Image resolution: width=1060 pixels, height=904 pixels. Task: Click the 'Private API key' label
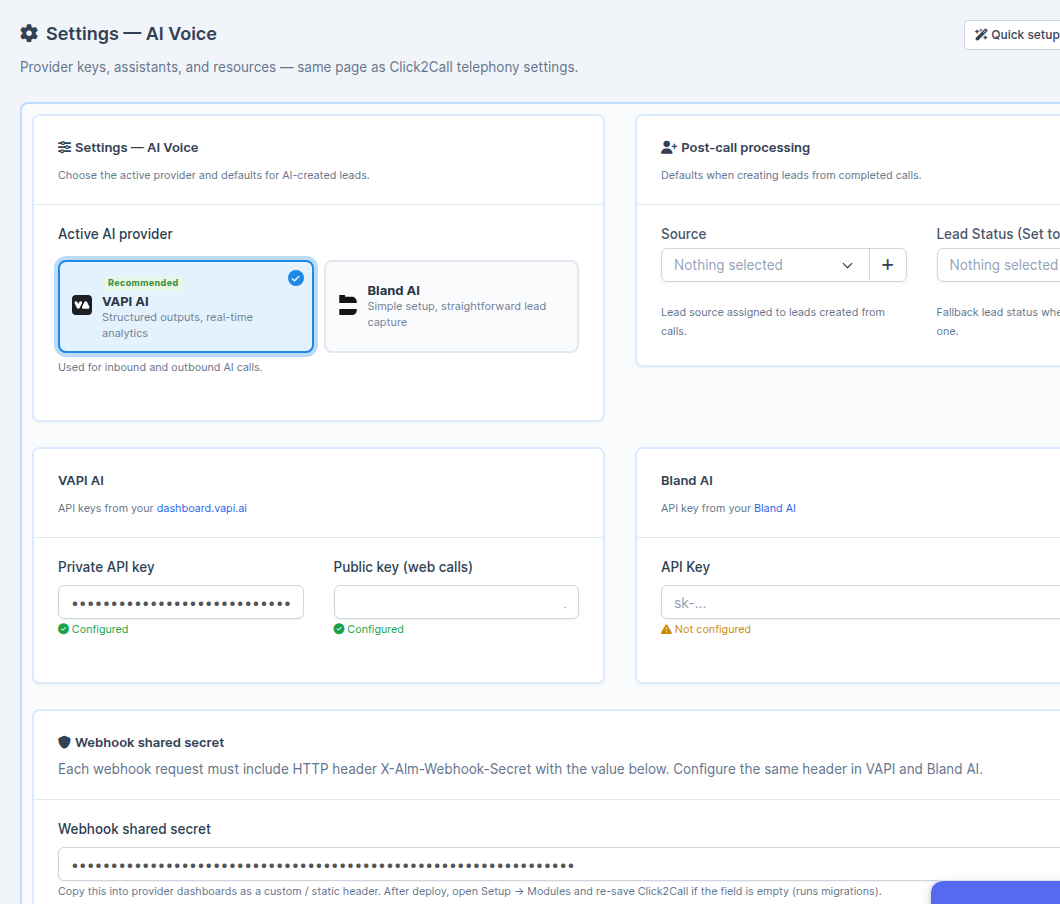[106, 567]
